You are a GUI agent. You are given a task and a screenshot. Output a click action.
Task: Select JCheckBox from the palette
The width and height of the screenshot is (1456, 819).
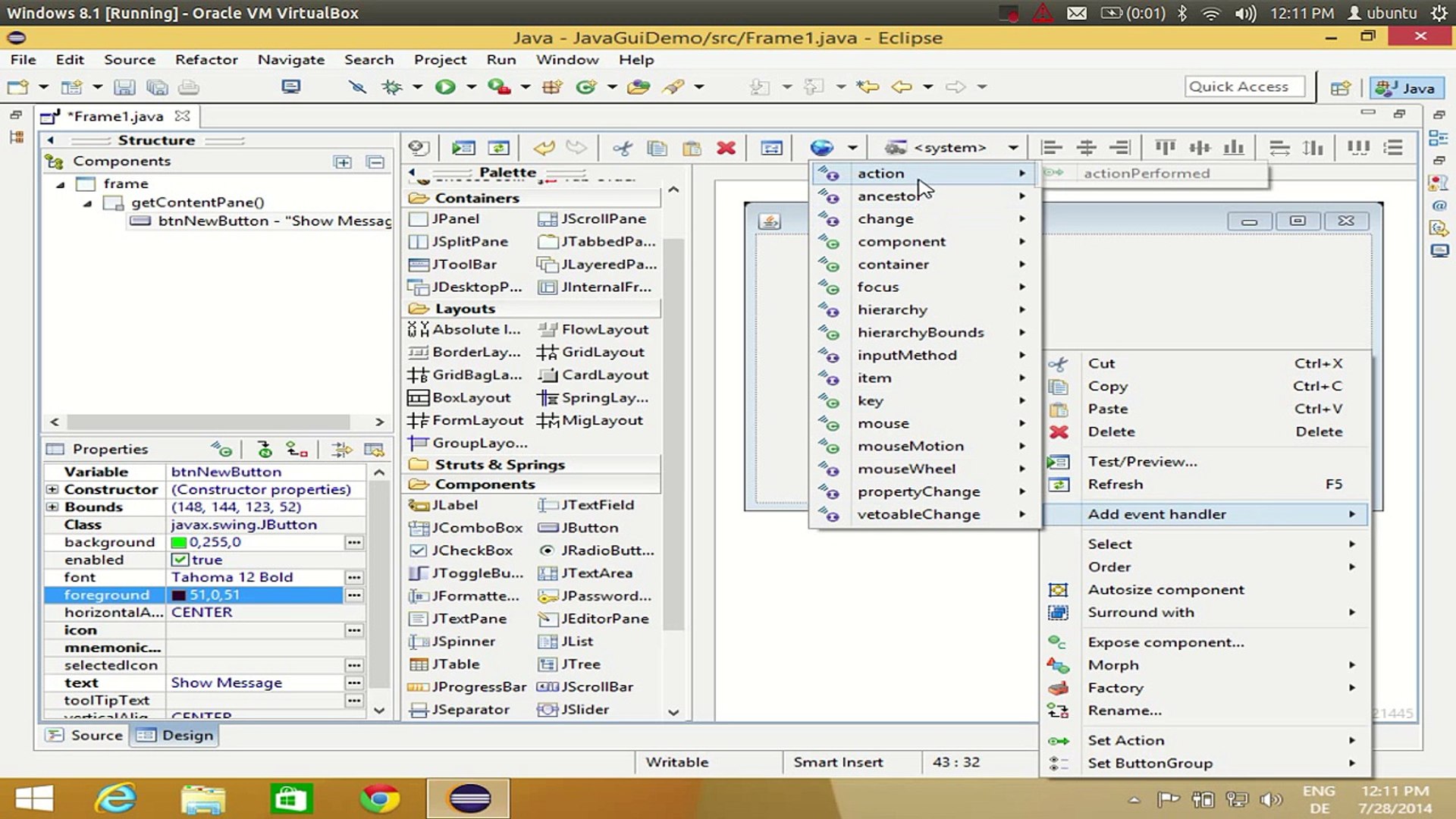[x=460, y=551]
